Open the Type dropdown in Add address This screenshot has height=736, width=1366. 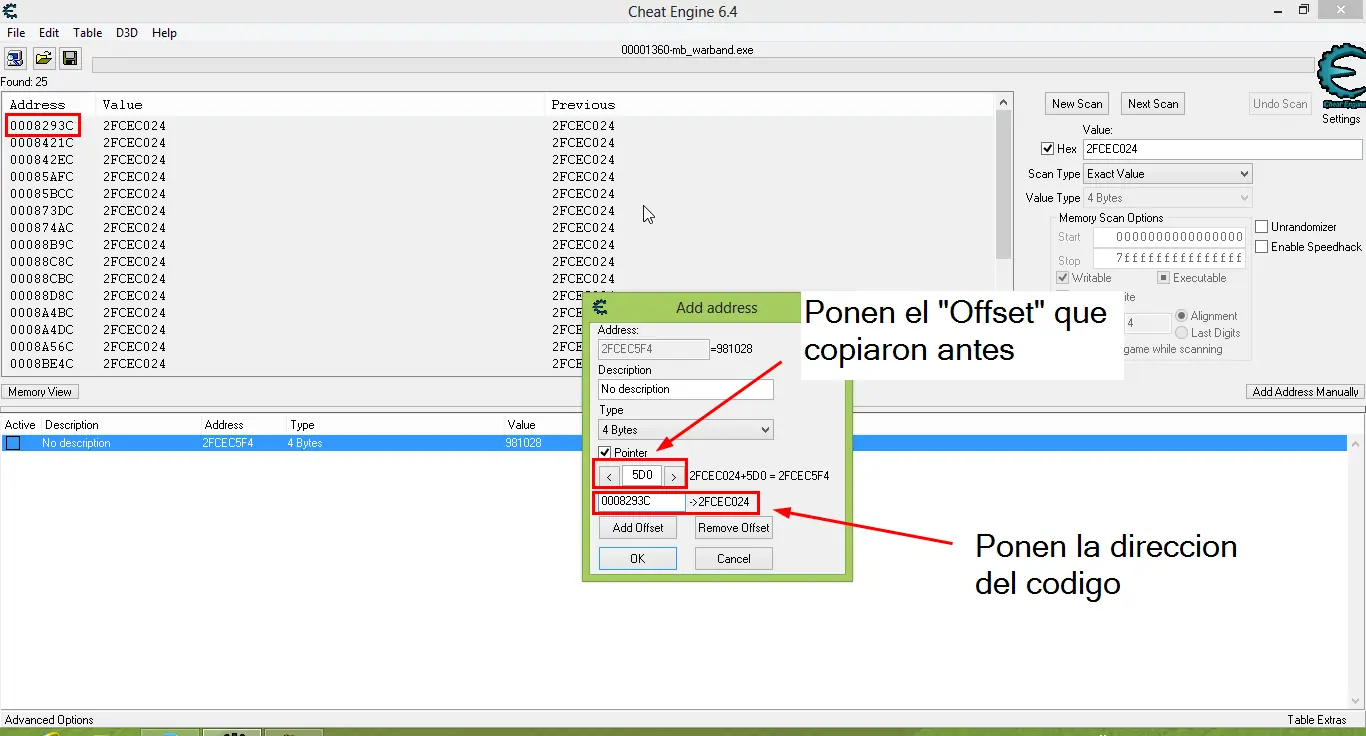[x=686, y=430]
